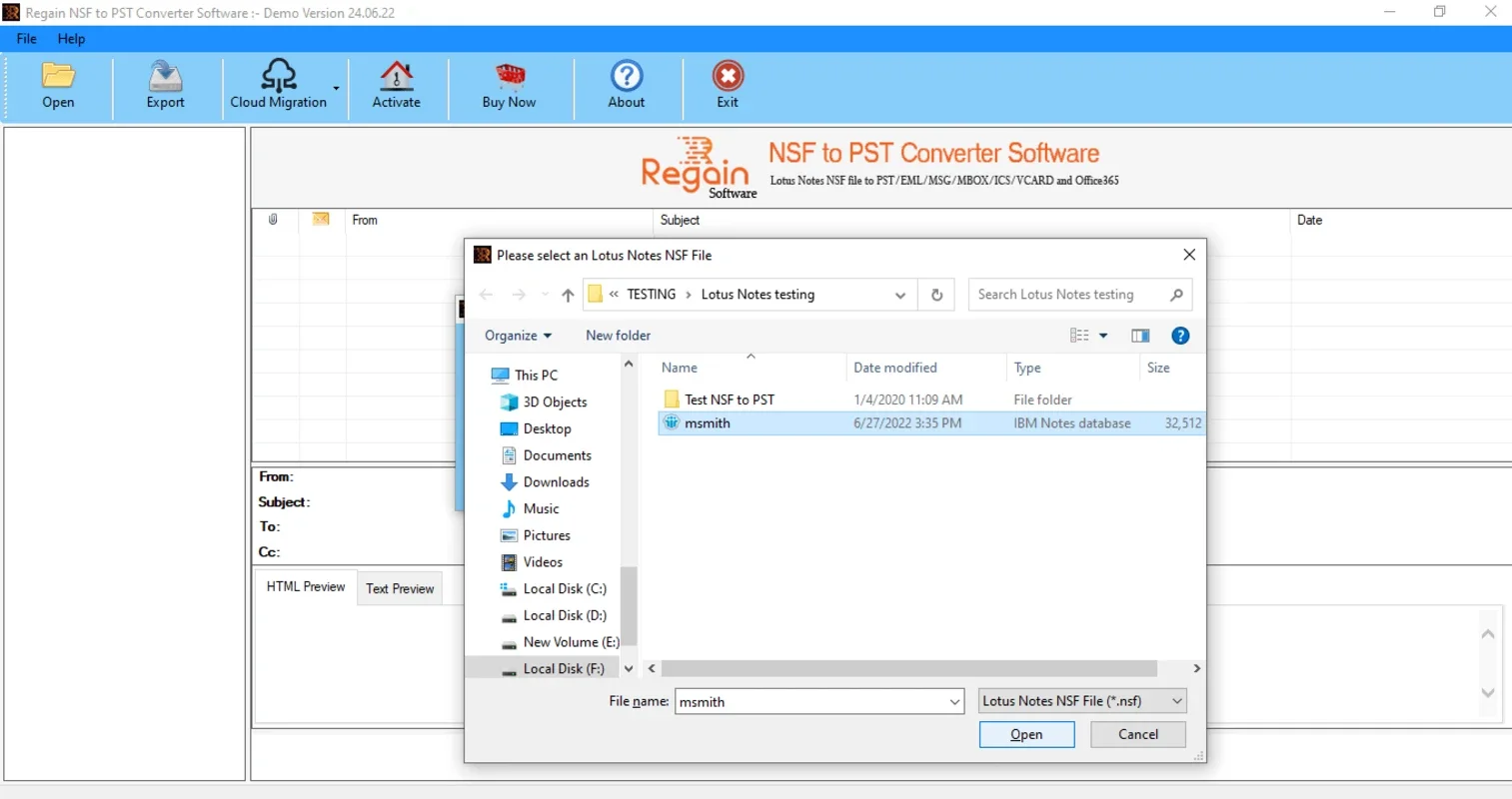Click Lotus Notes testing breadcrumb
Screen dimensions: 1512x799
pyautogui.click(x=757, y=295)
